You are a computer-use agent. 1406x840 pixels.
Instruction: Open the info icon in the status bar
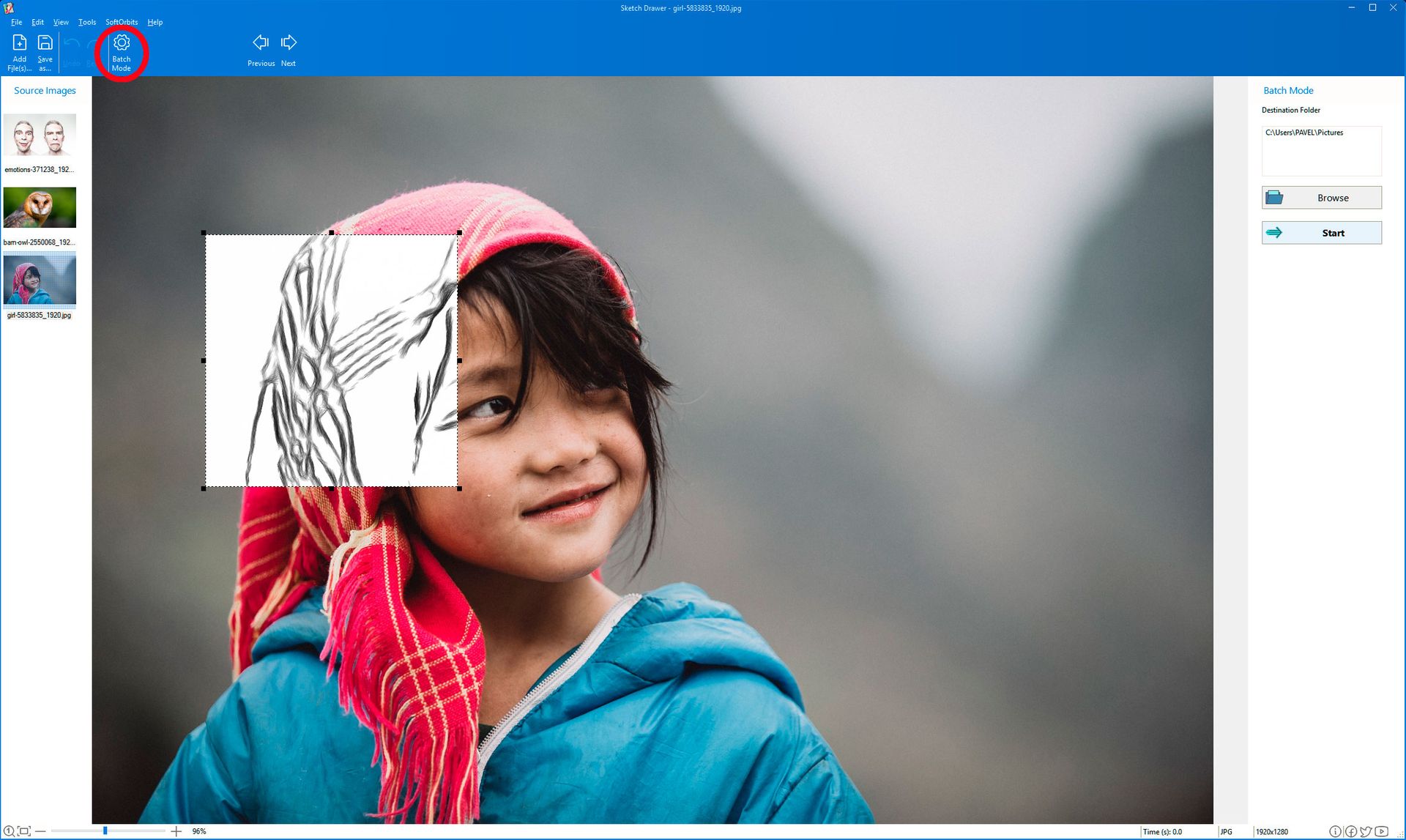pyautogui.click(x=1335, y=831)
